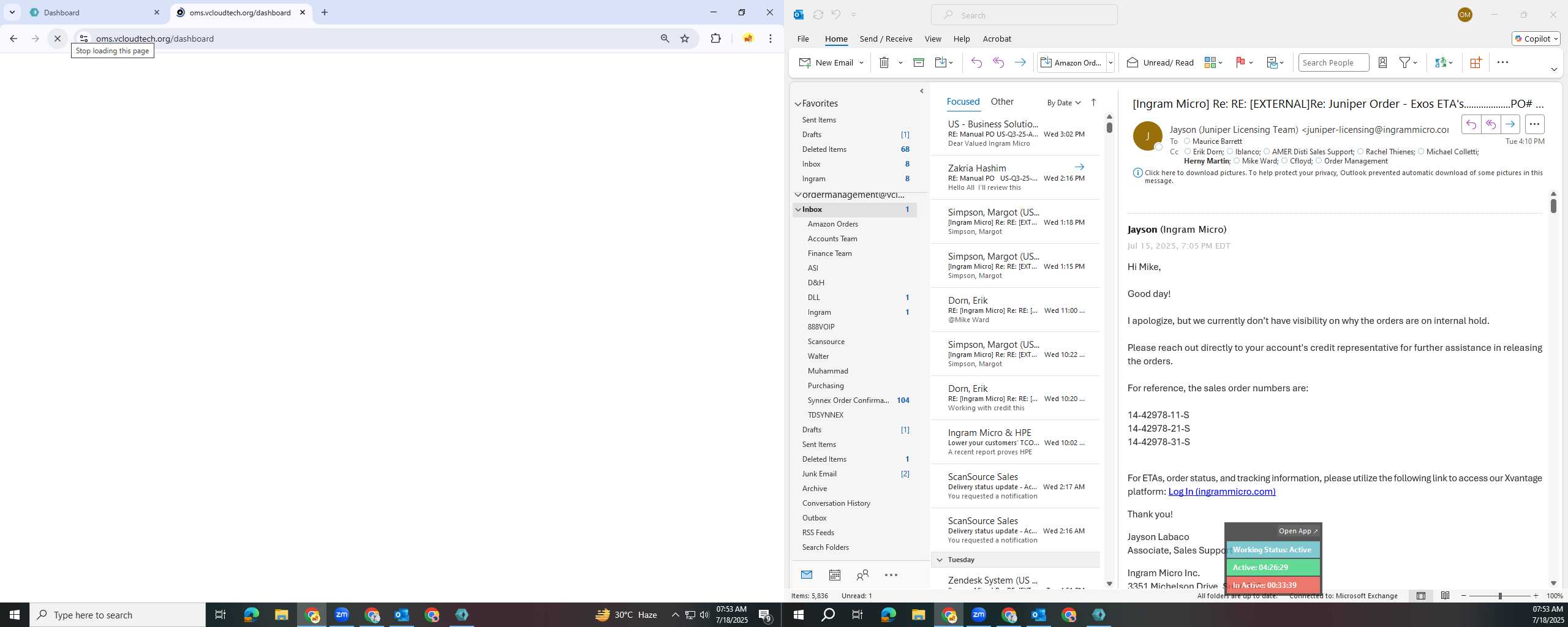Click the Outlook zoom slider handle
Image resolution: width=1568 pixels, height=627 pixels.
1500,596
